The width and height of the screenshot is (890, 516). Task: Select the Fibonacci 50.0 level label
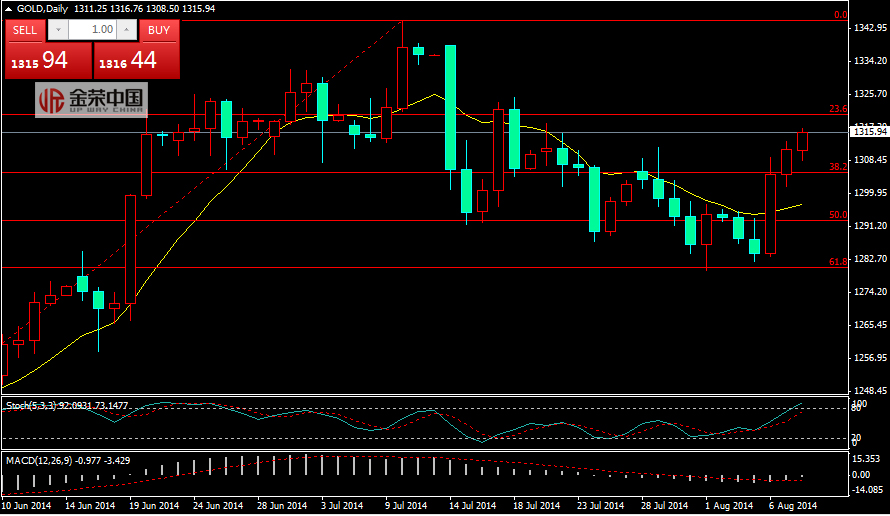click(838, 214)
